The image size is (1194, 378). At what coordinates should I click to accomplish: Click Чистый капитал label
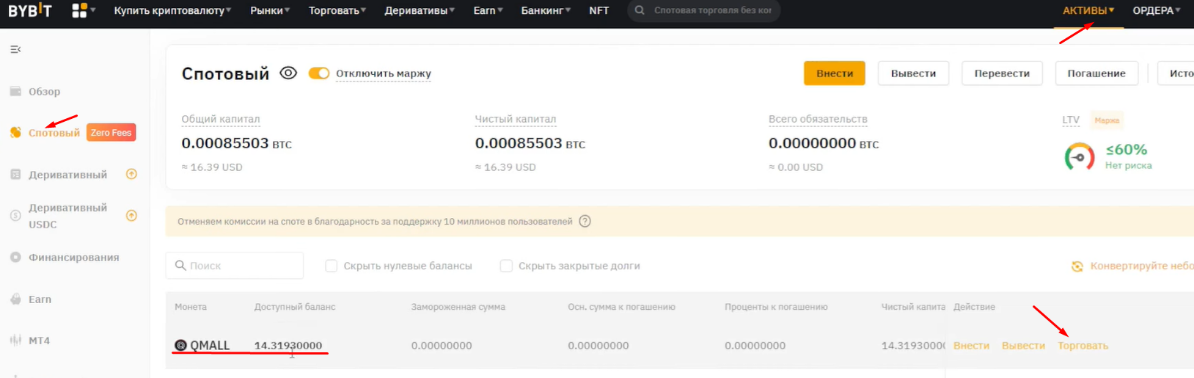516,120
